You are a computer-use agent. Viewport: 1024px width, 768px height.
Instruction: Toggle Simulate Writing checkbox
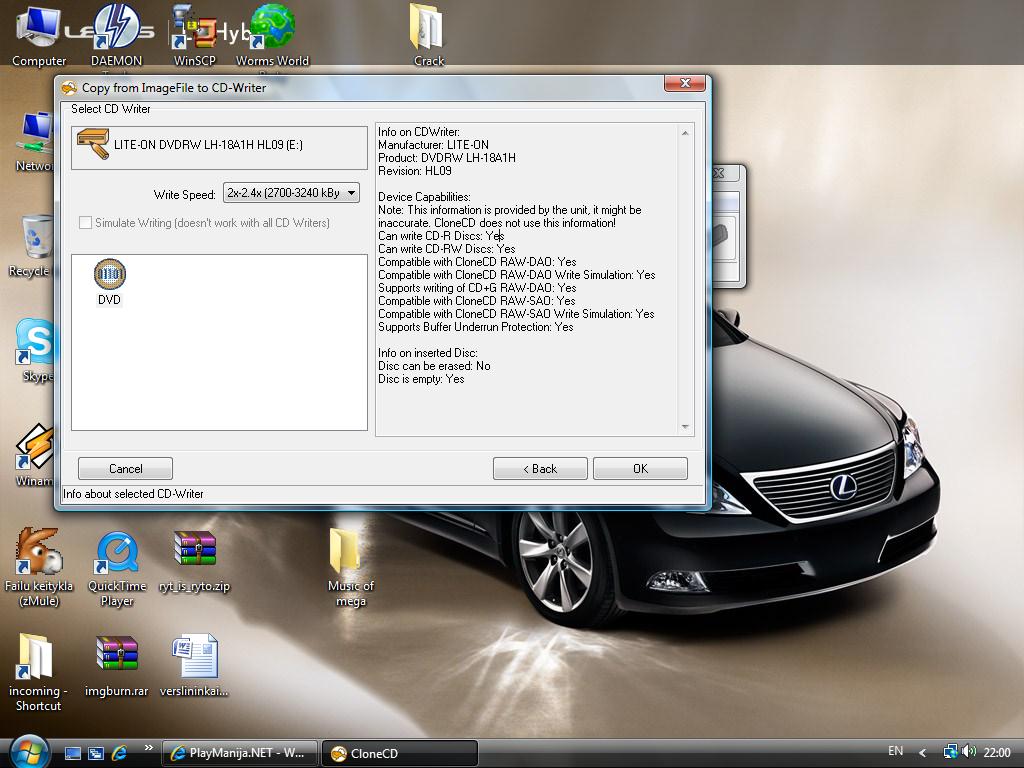tap(85, 223)
